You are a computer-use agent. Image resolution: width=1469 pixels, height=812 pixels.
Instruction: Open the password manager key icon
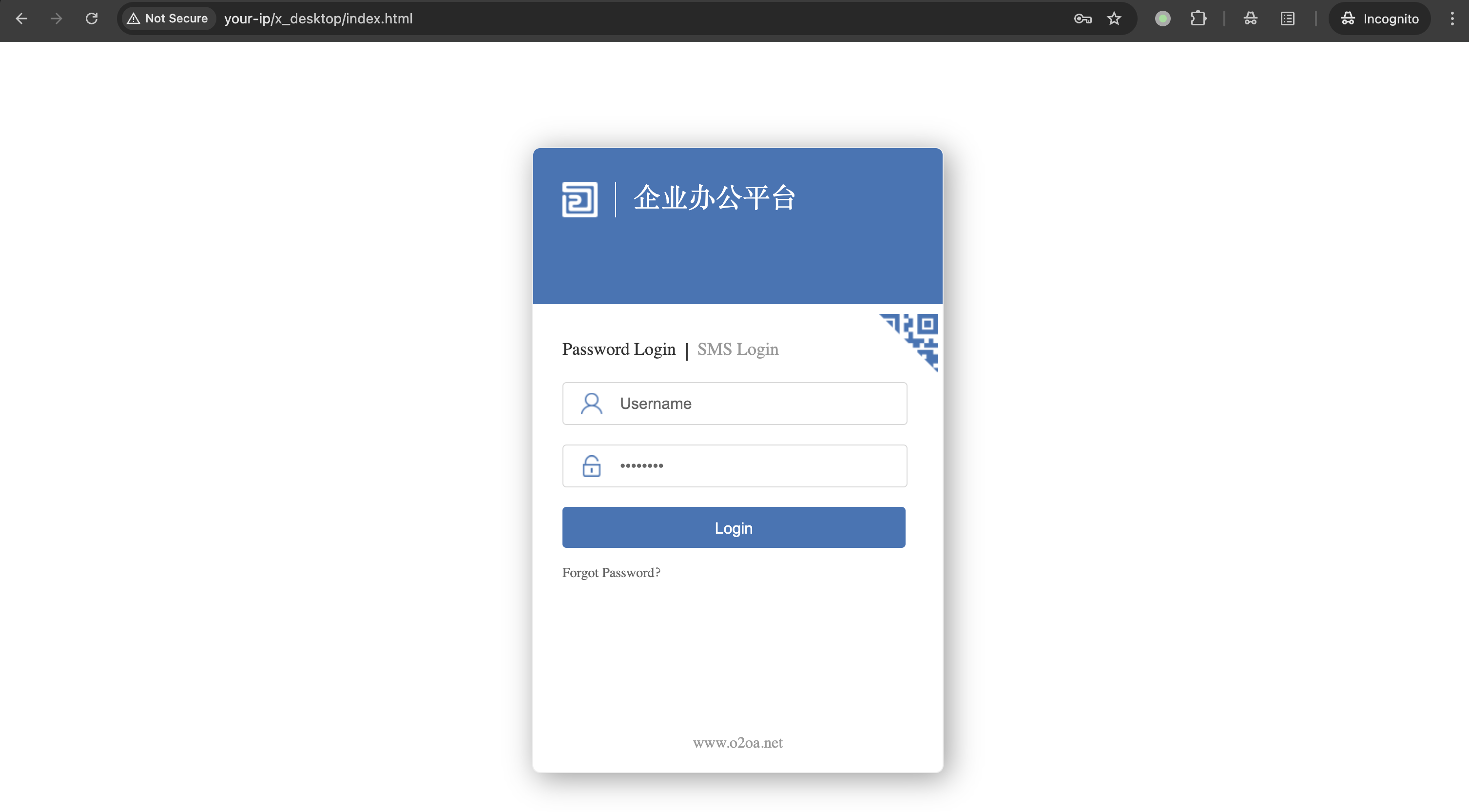pyautogui.click(x=1082, y=19)
